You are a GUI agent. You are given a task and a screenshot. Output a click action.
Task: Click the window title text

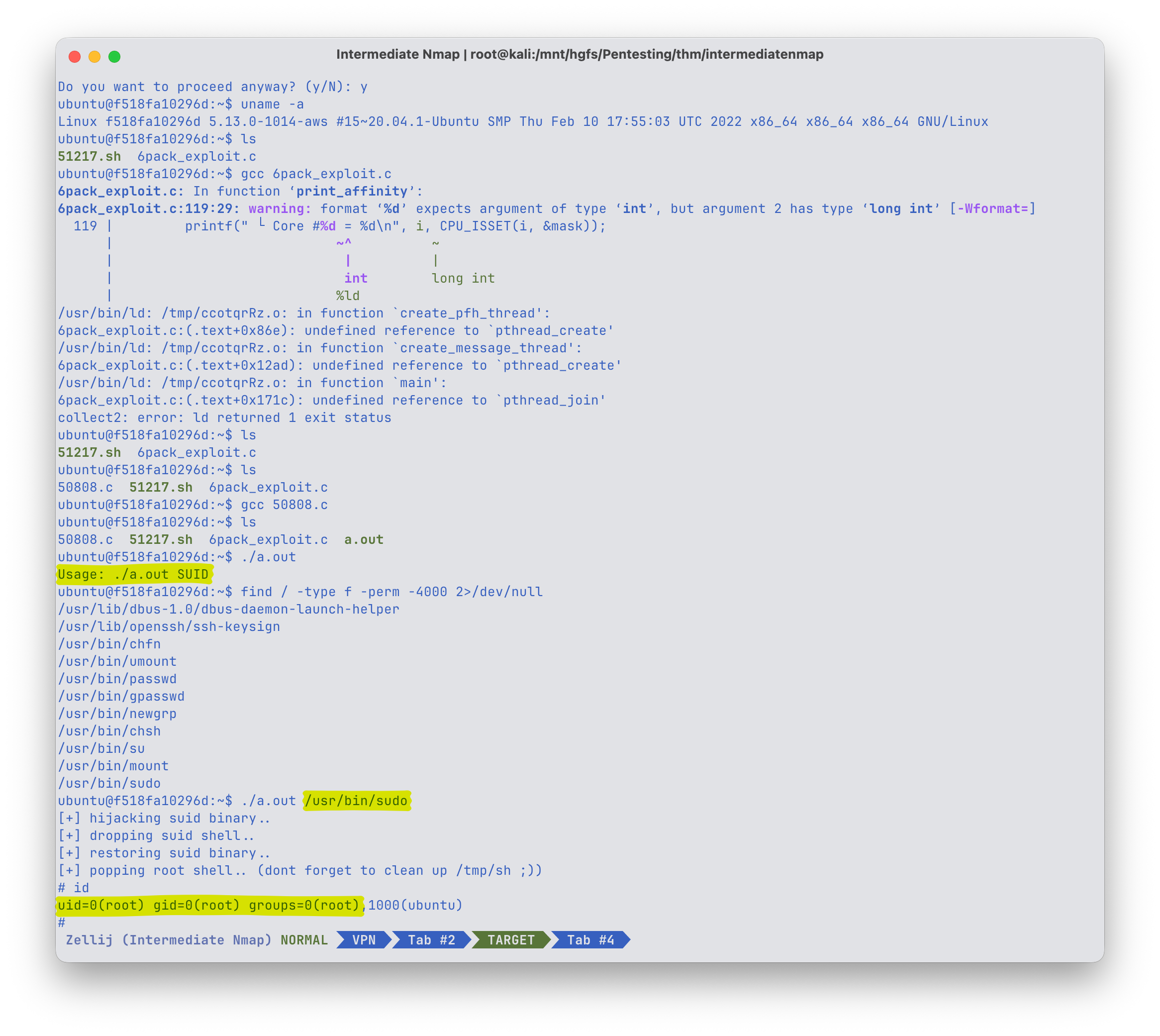(x=580, y=54)
